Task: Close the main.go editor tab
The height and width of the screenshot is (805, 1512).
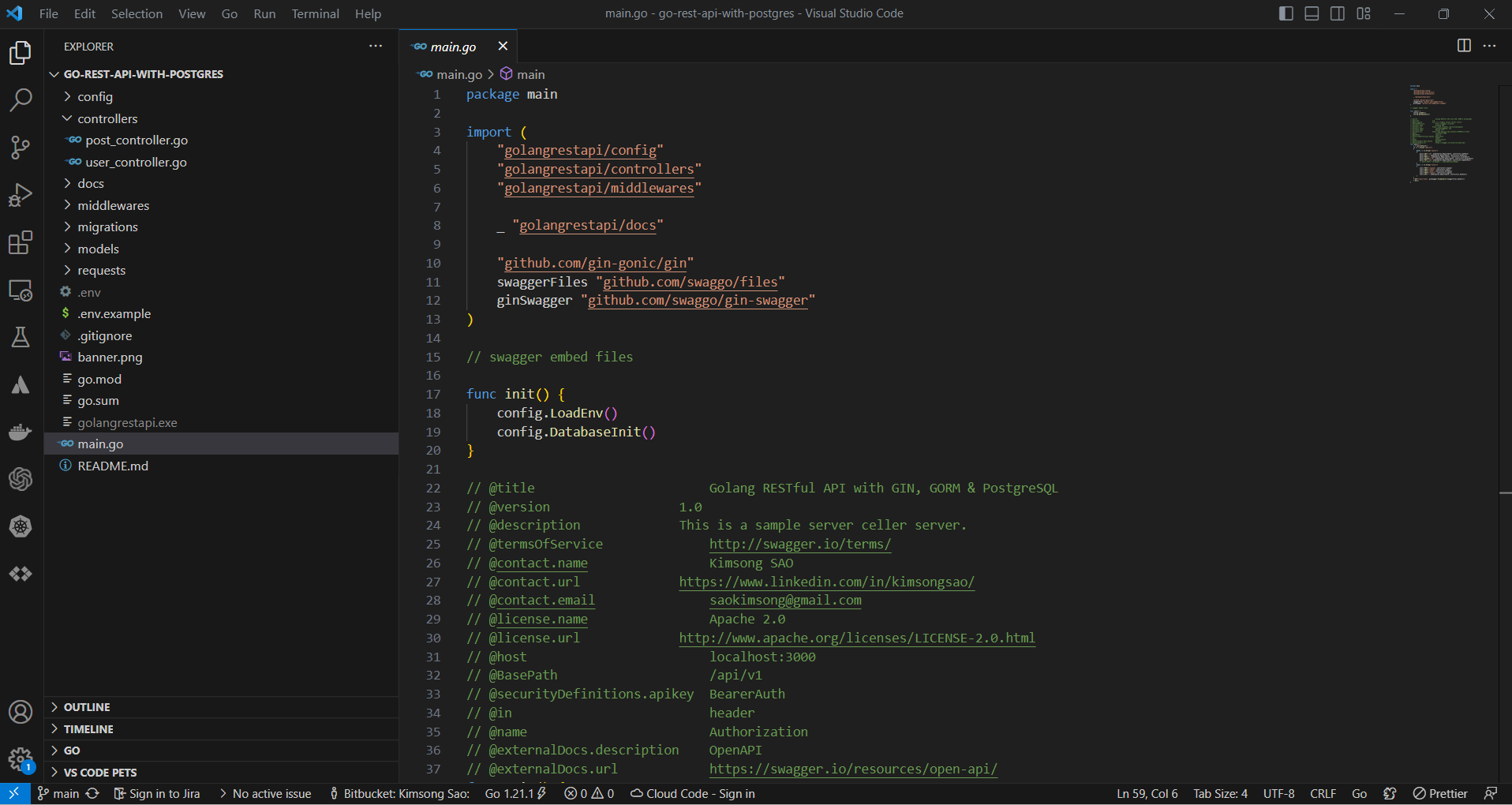Action: click(x=503, y=46)
